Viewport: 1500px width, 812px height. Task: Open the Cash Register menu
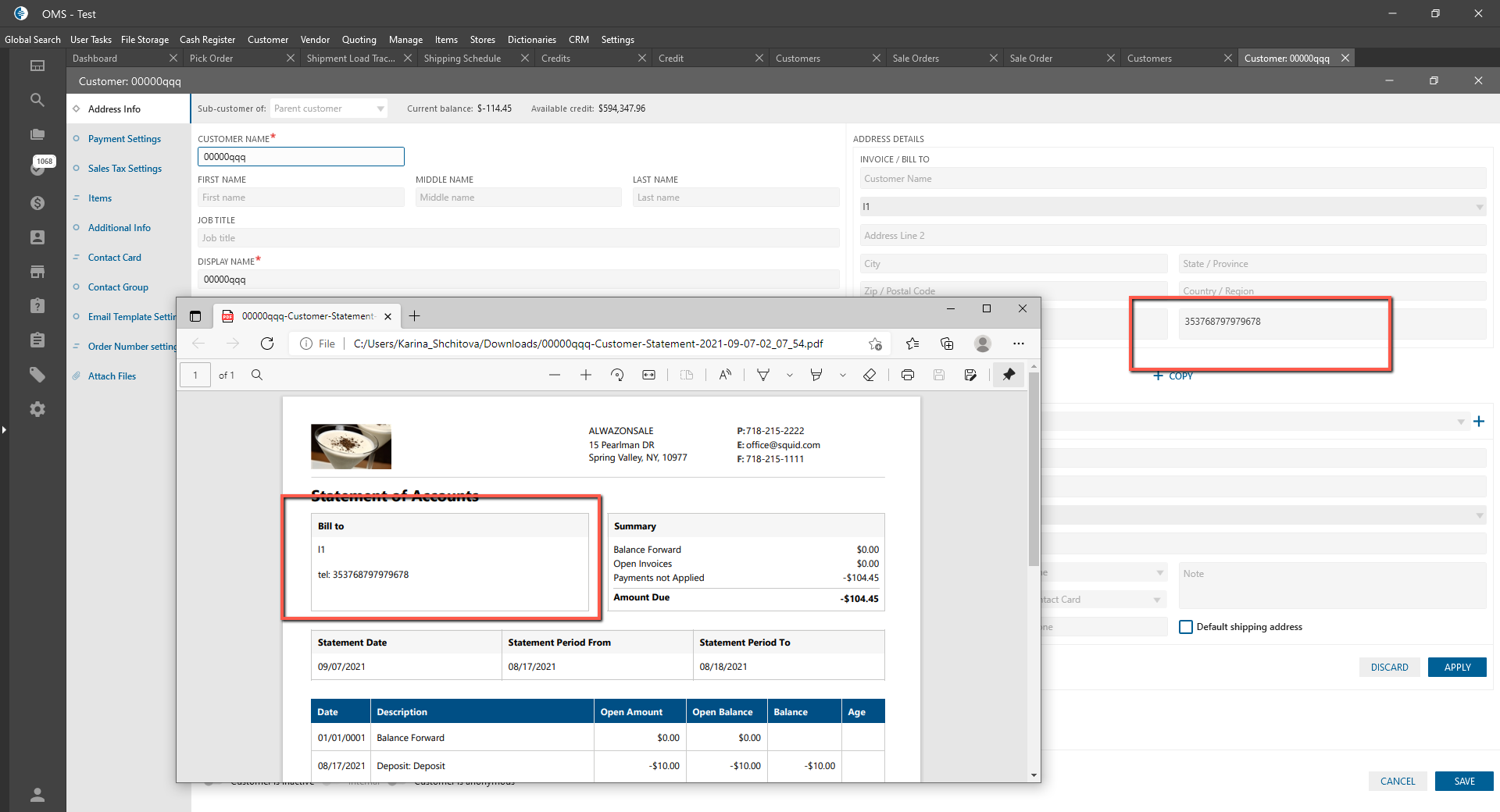(x=207, y=40)
